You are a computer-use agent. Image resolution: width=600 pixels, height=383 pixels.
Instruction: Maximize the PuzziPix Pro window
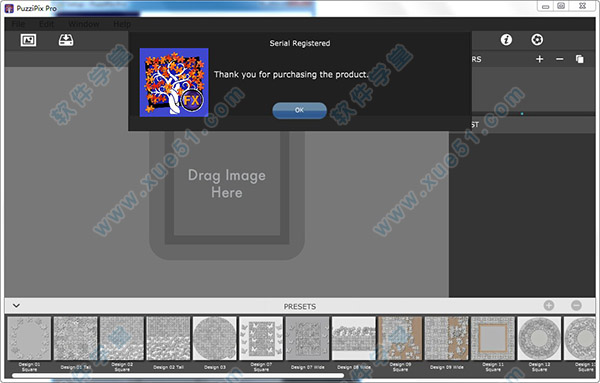pyautogui.click(x=561, y=6)
